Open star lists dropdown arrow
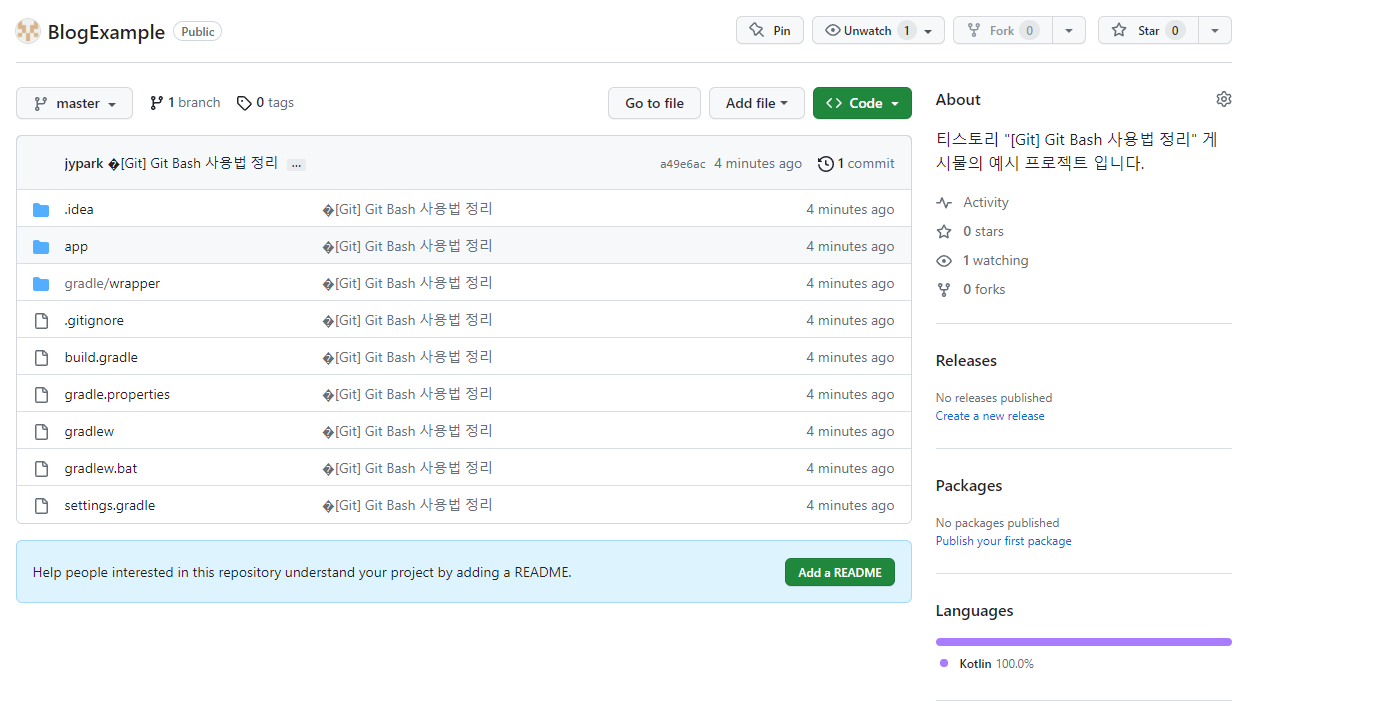Viewport: 1383px width, 704px height. tap(1215, 31)
